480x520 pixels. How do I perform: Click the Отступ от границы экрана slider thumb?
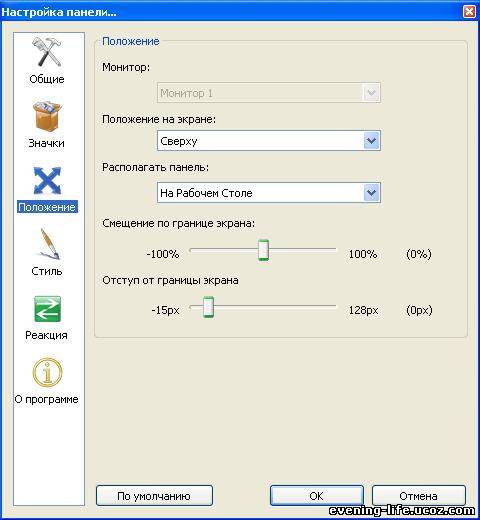[x=208, y=307]
